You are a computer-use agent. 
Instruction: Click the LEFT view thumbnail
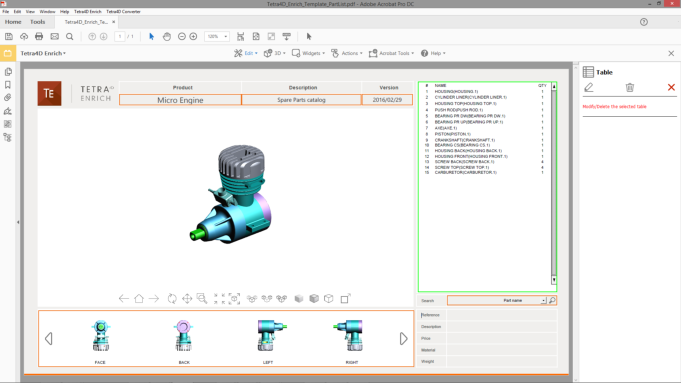272,336
